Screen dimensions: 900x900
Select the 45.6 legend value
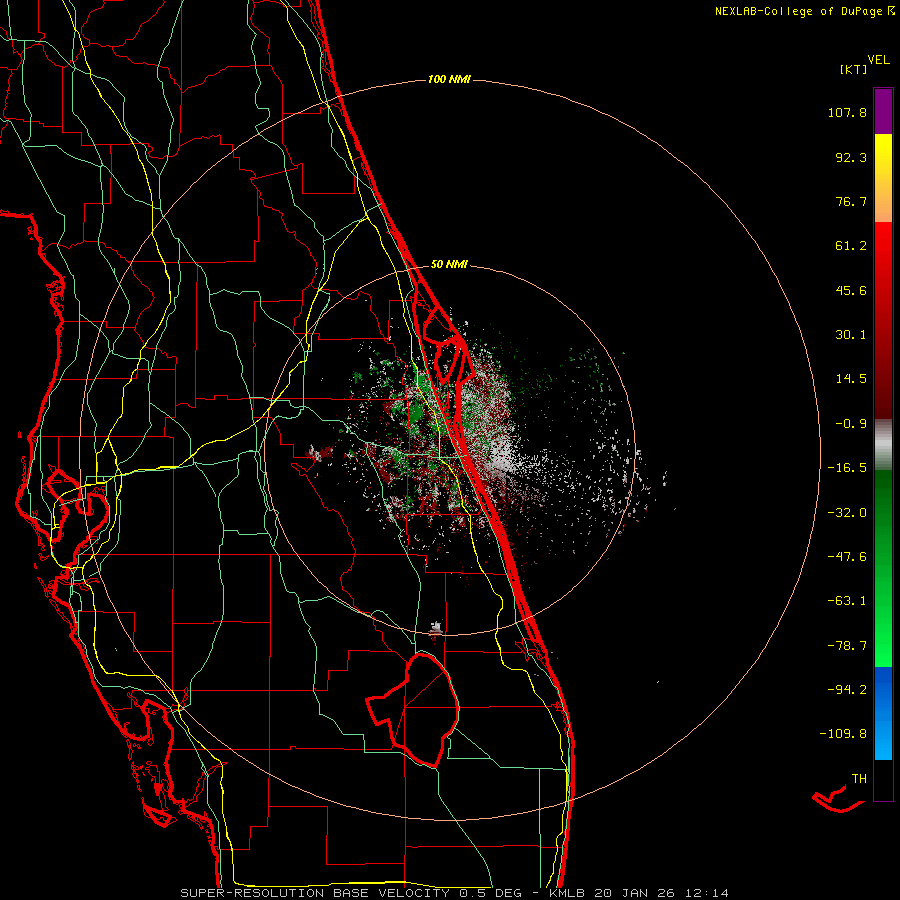click(851, 290)
